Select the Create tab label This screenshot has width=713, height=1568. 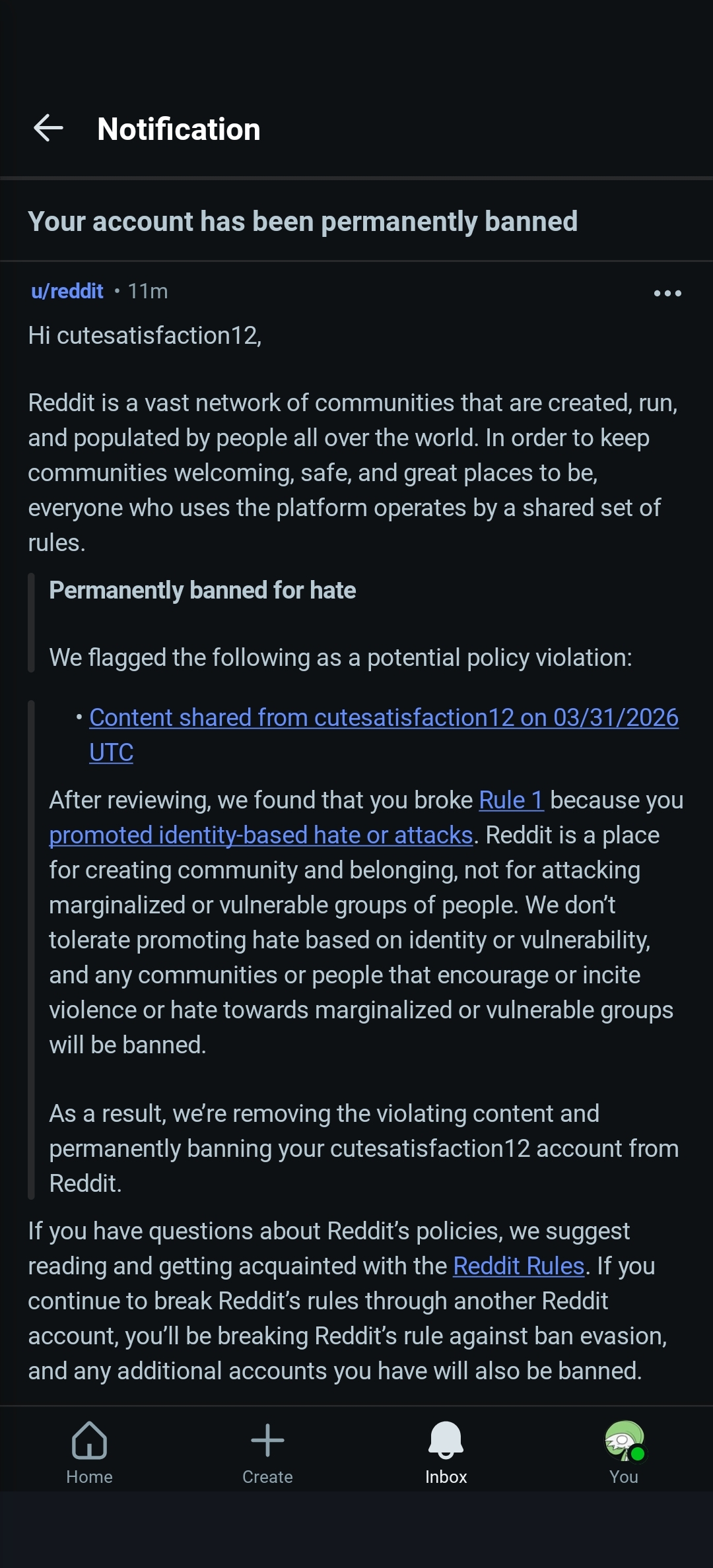coord(267,1477)
